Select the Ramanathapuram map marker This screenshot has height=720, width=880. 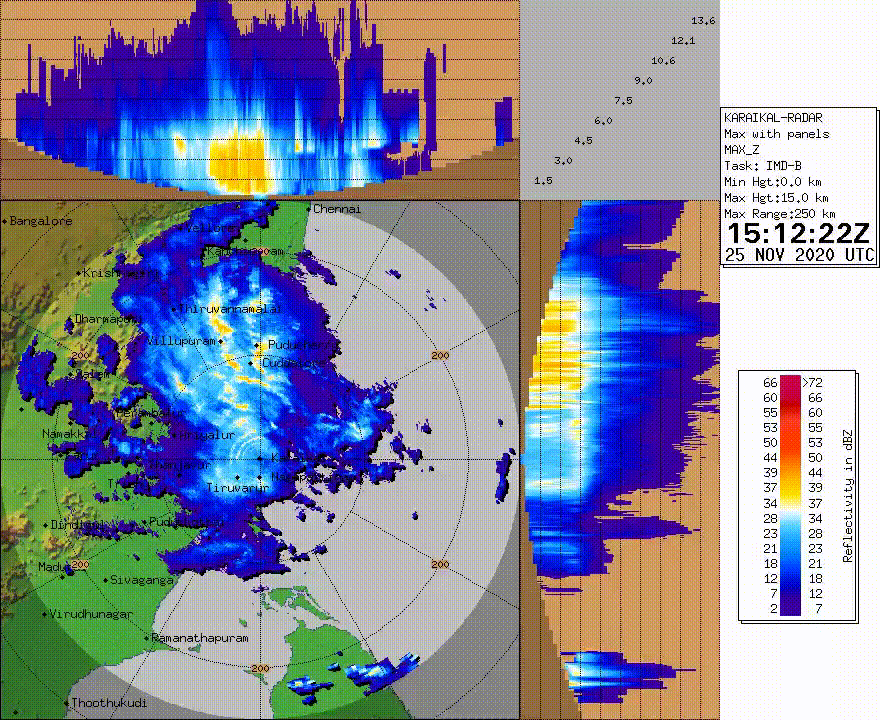coord(148,638)
